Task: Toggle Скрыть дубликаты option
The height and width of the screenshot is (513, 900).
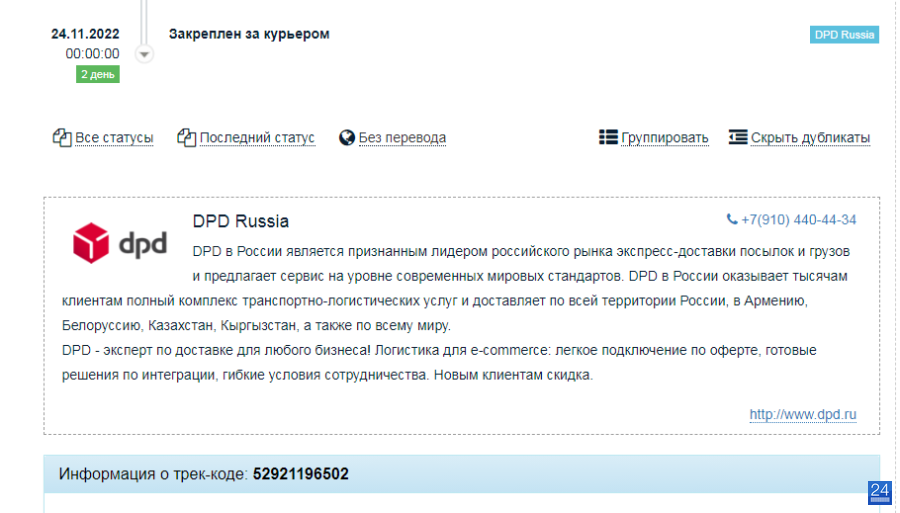Action: click(x=810, y=138)
